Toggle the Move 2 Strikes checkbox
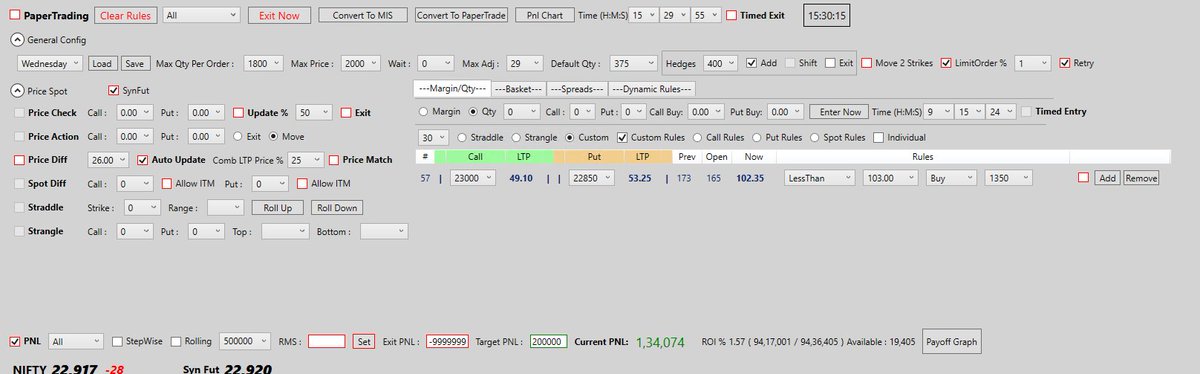 point(866,63)
